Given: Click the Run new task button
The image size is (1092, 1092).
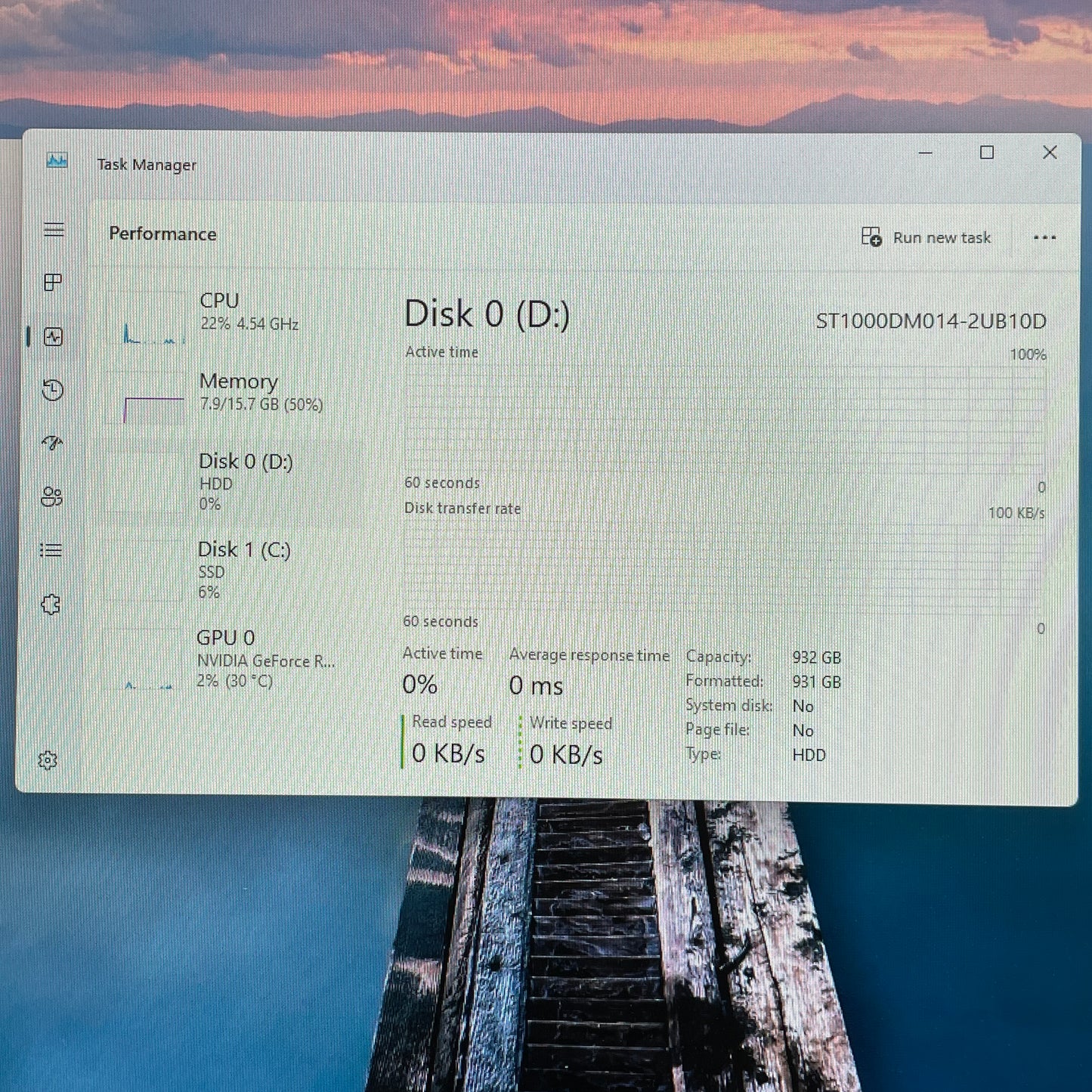Looking at the screenshot, I should [926, 237].
